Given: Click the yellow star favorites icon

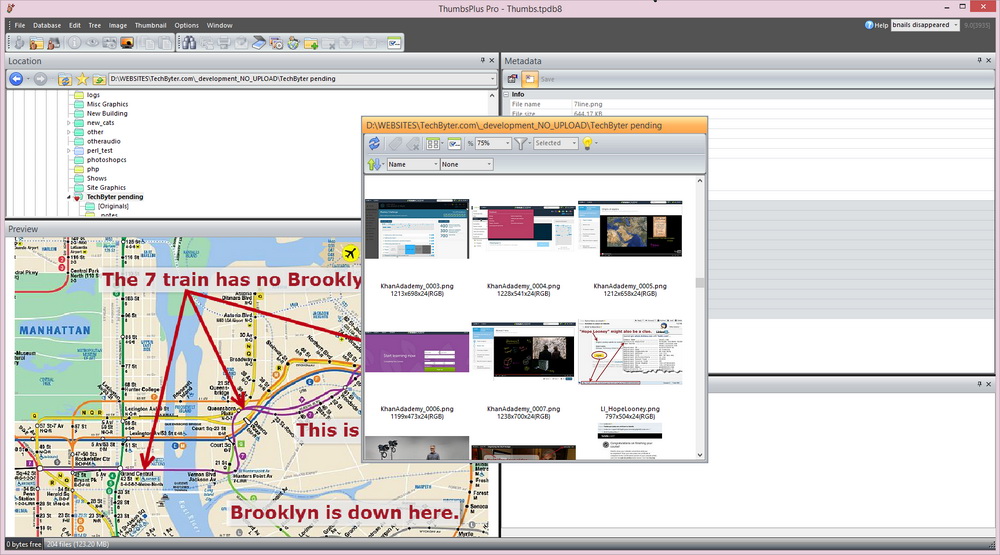Looking at the screenshot, I should point(82,79).
